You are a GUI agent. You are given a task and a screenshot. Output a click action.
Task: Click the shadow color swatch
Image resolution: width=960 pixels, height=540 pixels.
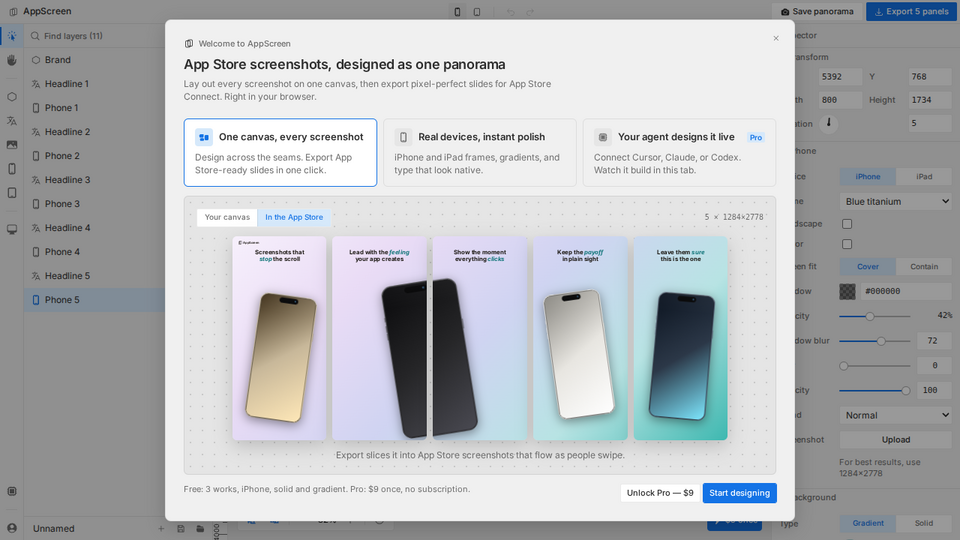(x=847, y=291)
